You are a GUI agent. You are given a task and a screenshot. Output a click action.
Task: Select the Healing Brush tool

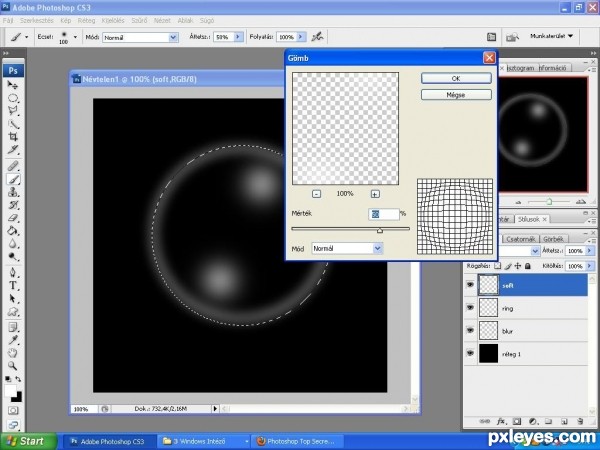(13, 166)
